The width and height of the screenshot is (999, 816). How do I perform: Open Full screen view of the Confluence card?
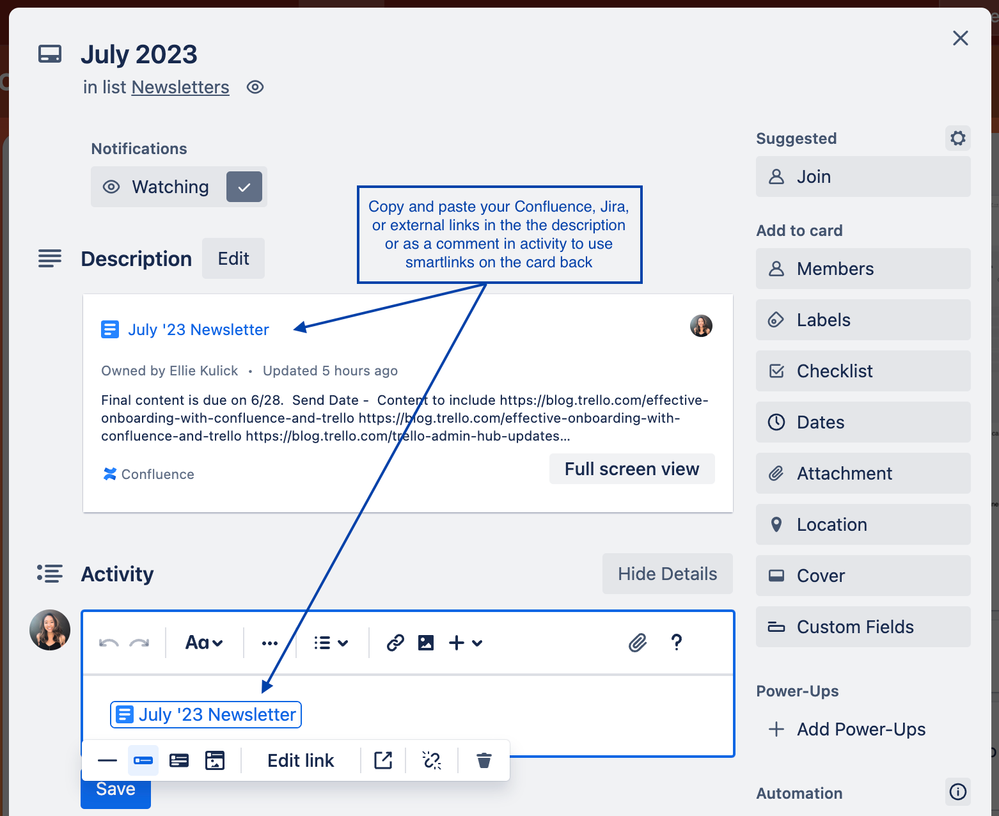pos(631,468)
